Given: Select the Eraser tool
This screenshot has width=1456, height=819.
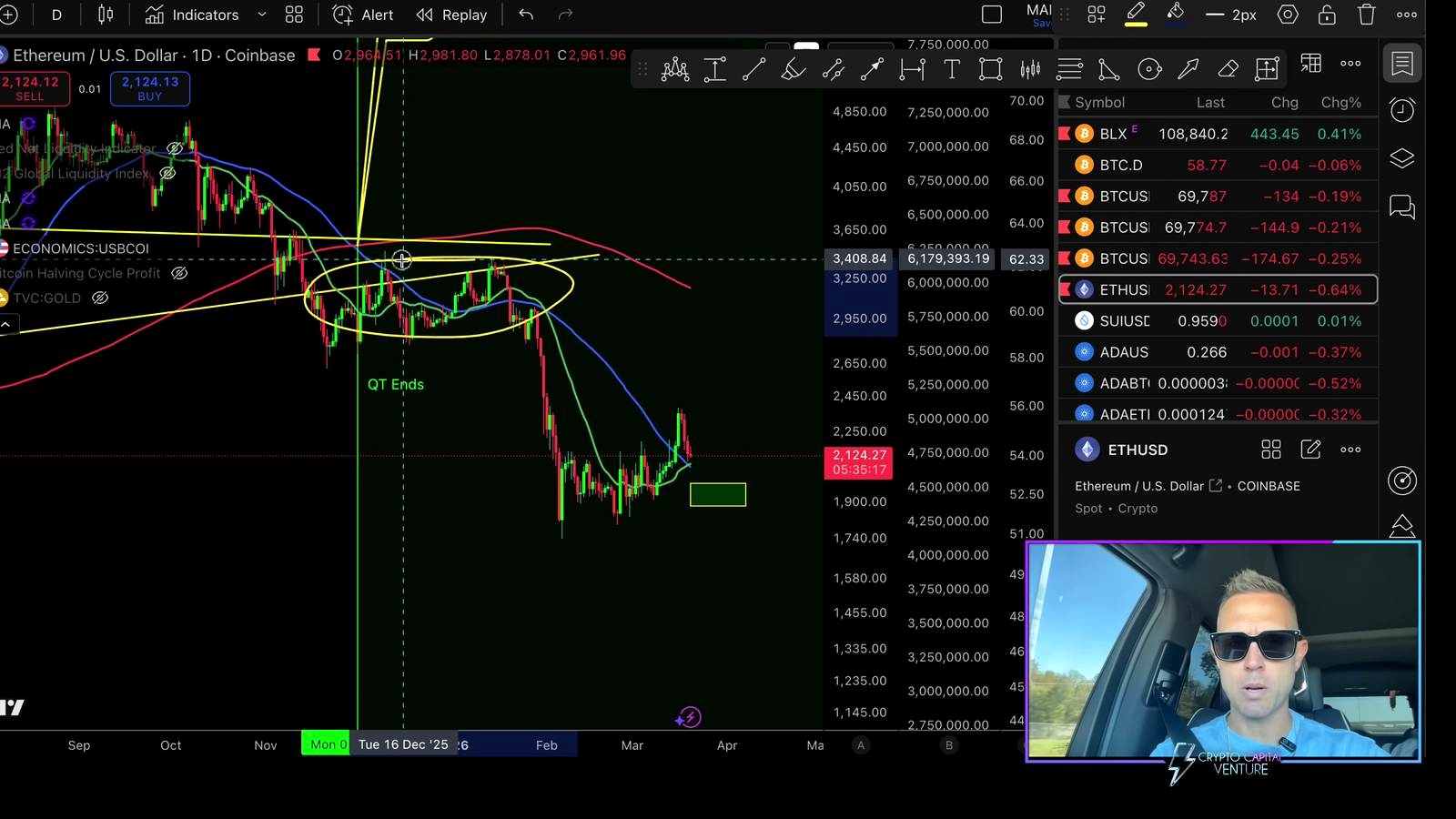Looking at the screenshot, I should click(1228, 69).
